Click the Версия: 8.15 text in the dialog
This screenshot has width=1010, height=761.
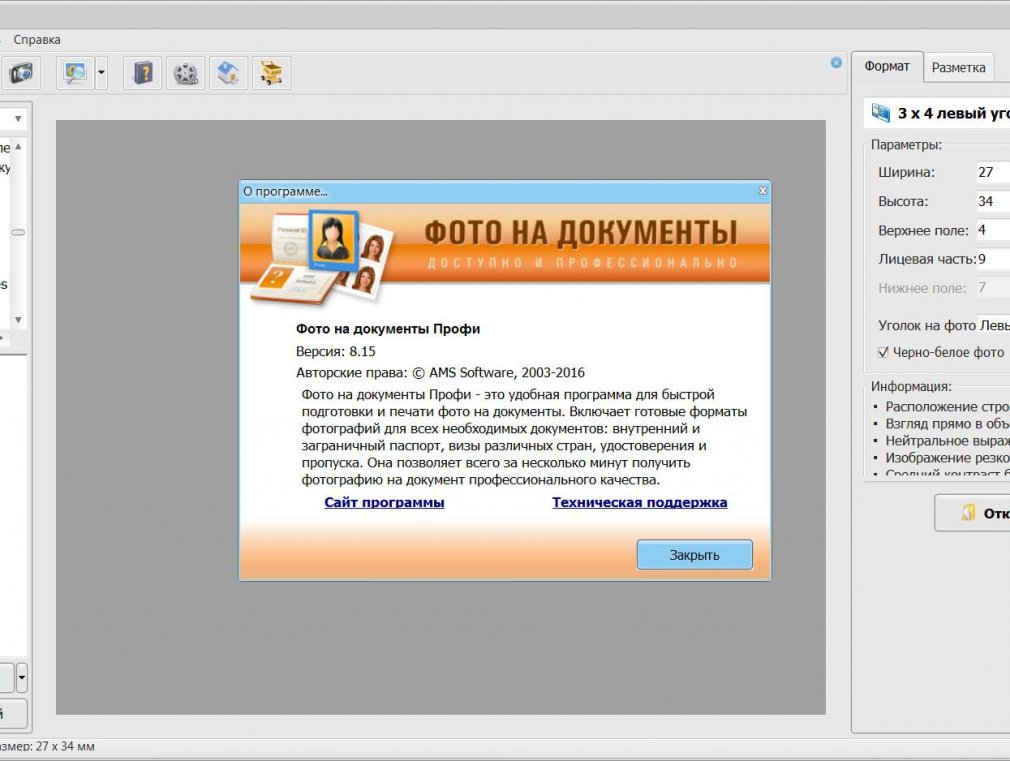pyautogui.click(x=336, y=352)
